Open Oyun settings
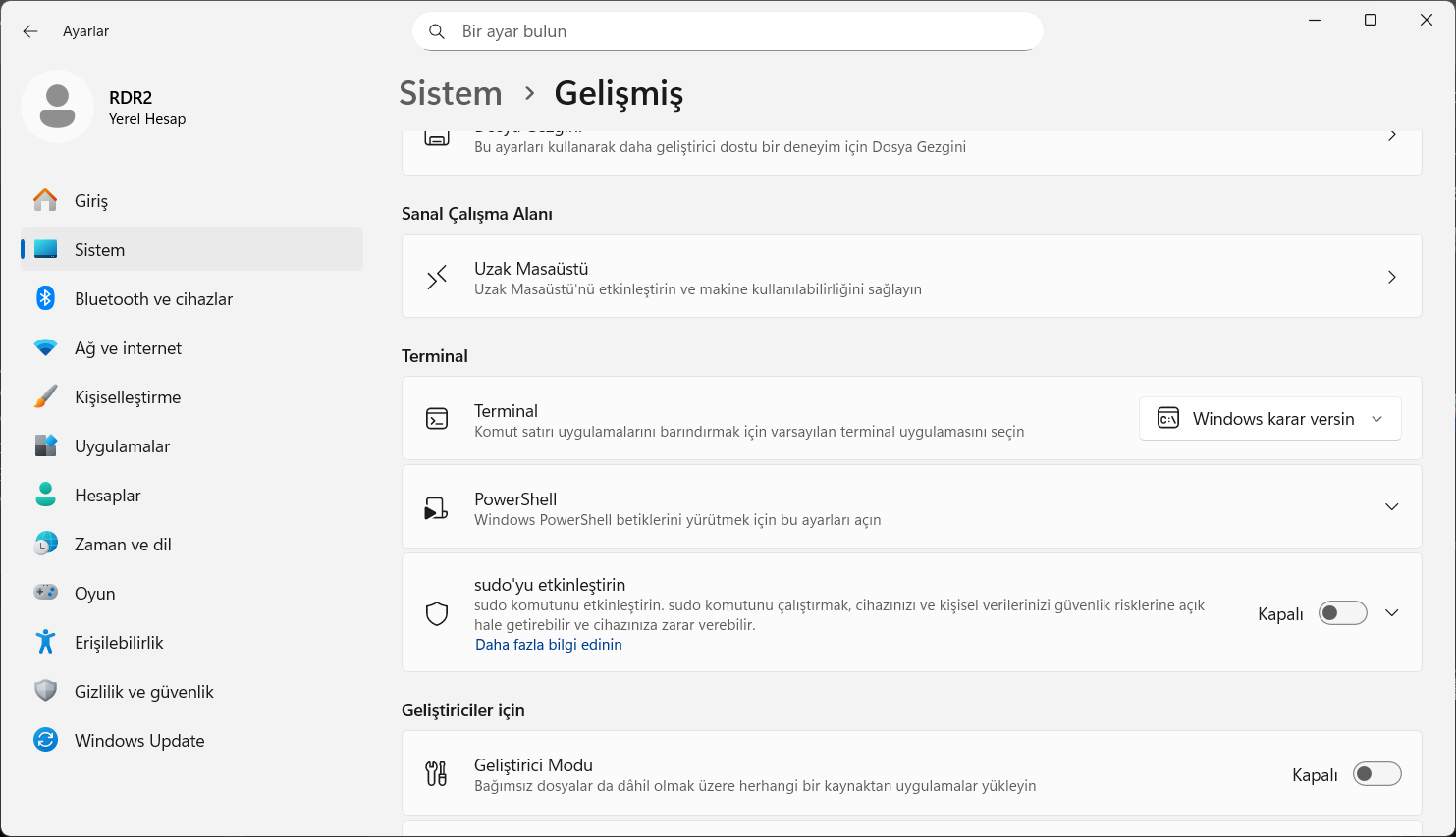This screenshot has width=1456, height=837. [191, 593]
